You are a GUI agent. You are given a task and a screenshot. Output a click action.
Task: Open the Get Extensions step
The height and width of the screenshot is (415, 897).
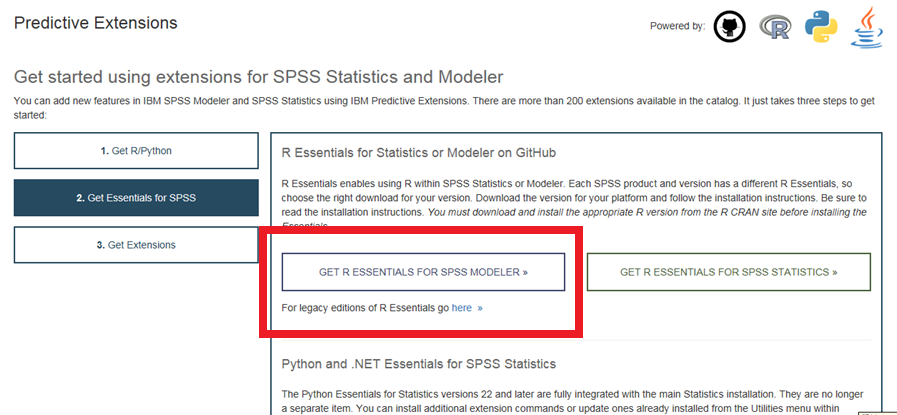click(x=136, y=245)
